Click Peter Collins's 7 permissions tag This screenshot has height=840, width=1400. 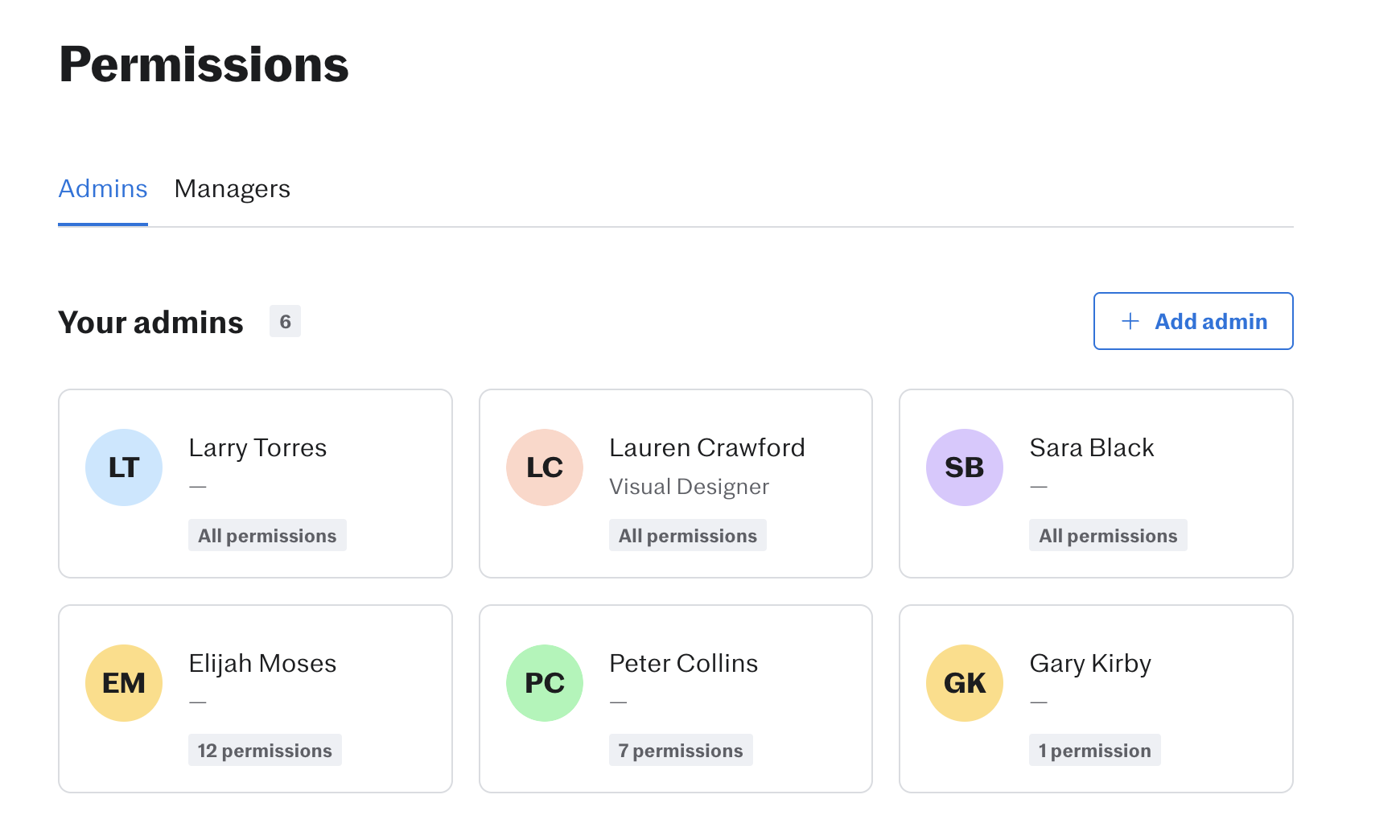[681, 751]
